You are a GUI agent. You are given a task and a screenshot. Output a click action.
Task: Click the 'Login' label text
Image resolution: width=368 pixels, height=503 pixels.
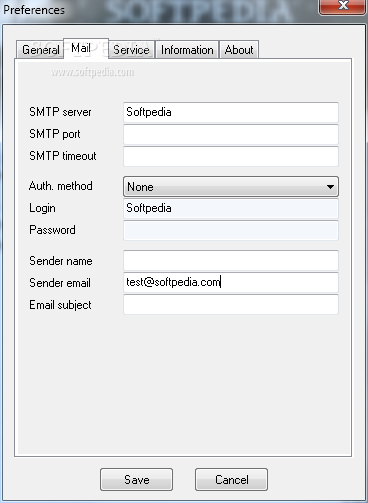[x=42, y=208]
